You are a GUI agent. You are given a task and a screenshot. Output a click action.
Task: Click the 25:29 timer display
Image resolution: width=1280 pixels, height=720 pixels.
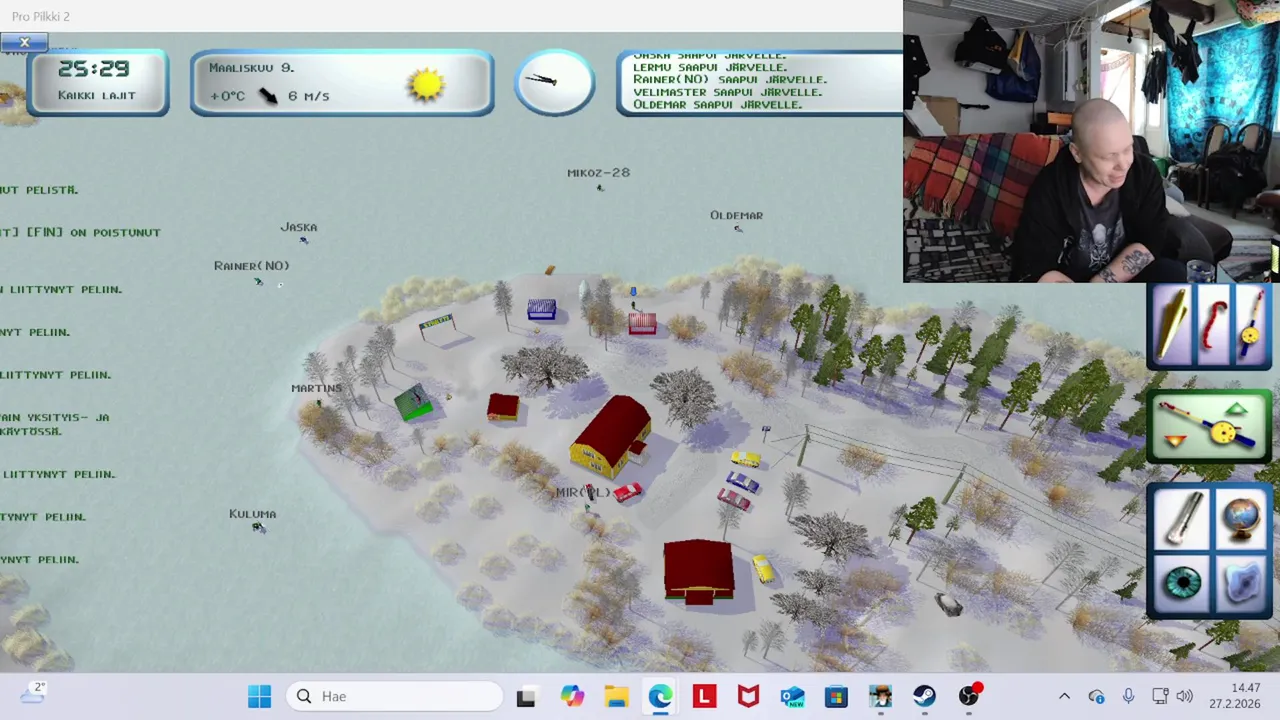point(94,69)
